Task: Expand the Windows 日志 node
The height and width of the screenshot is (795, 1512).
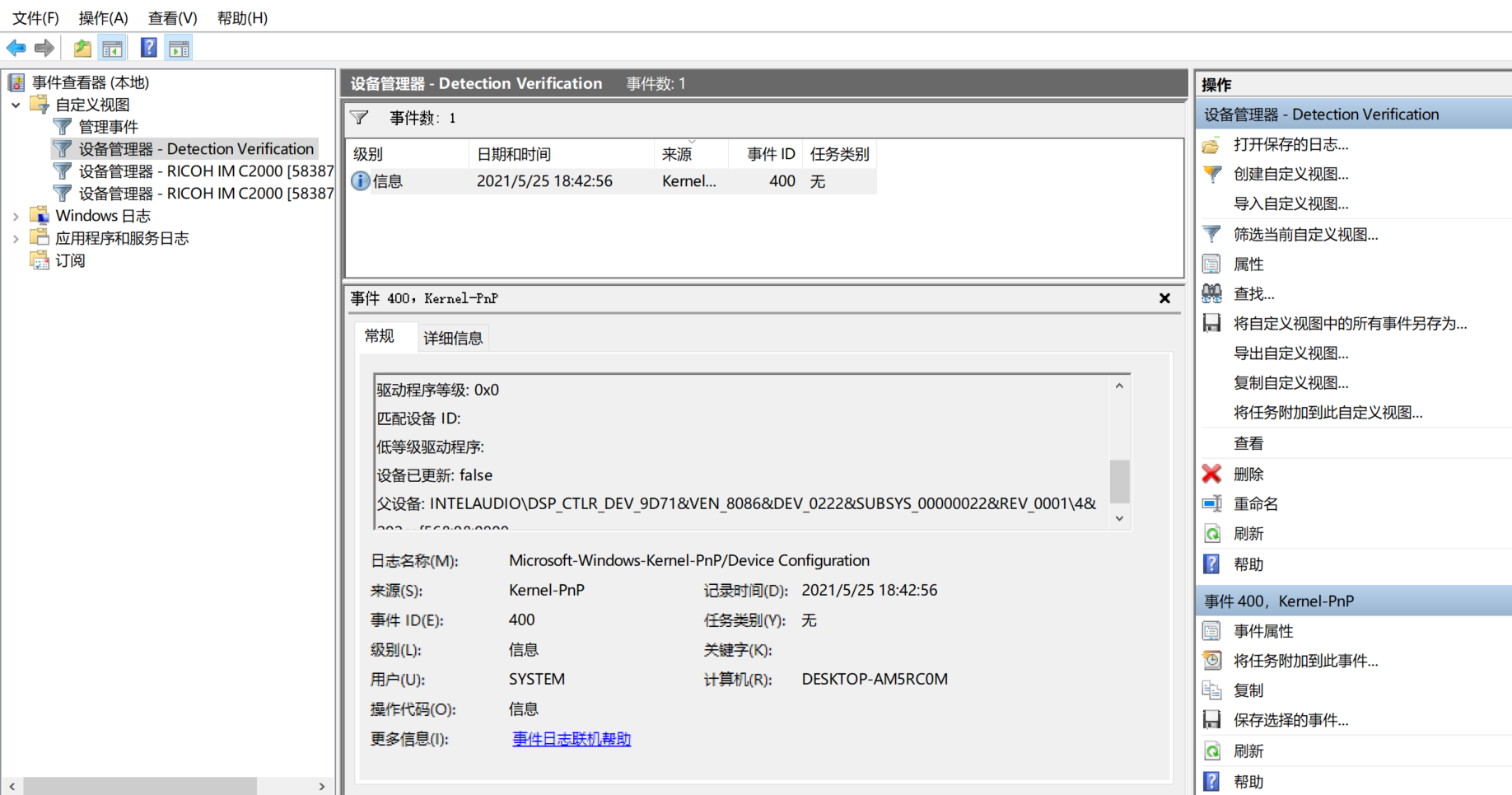Action: pos(16,216)
